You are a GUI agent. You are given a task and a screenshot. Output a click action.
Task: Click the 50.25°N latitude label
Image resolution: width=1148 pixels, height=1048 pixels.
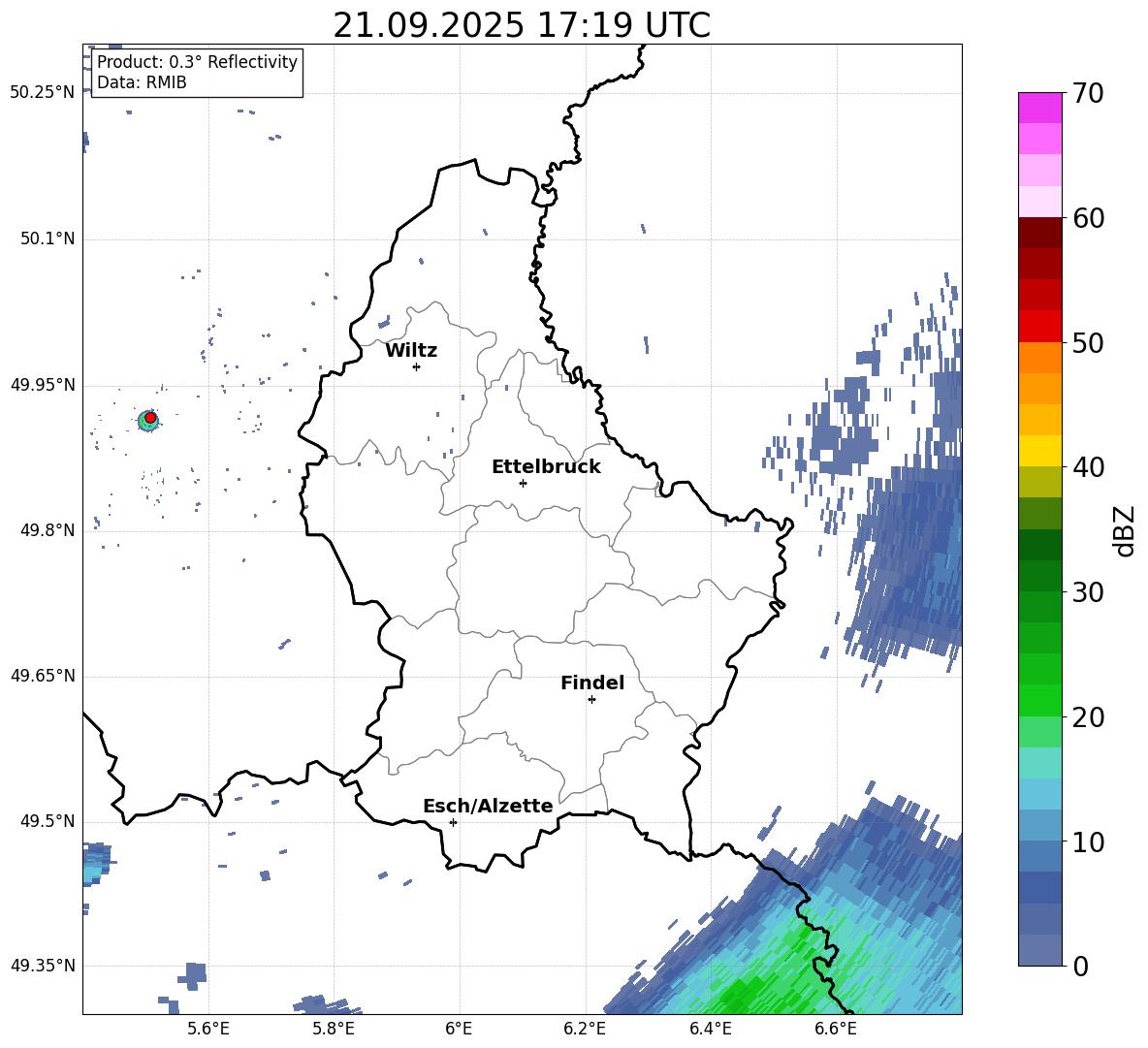(x=43, y=93)
